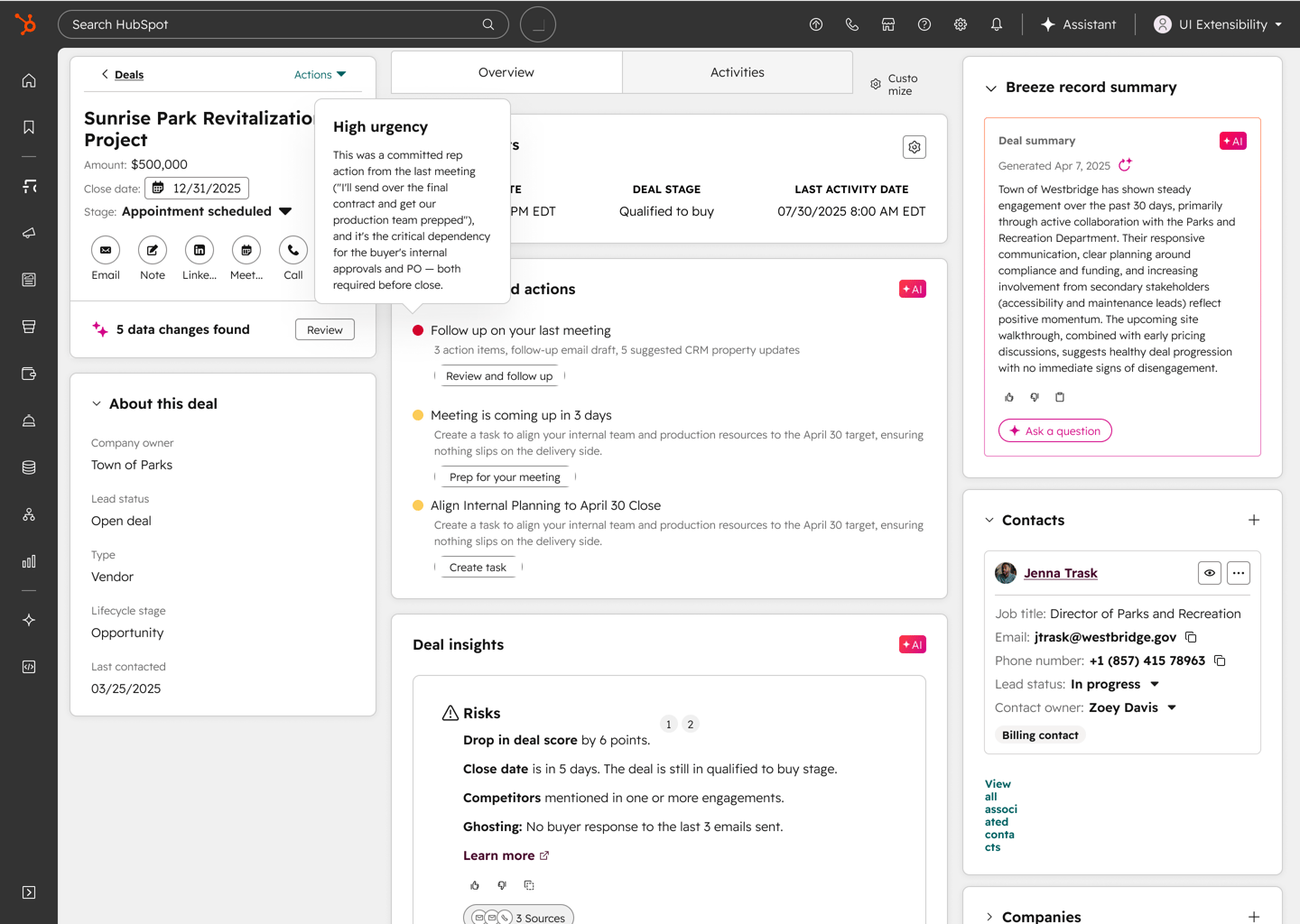The width and height of the screenshot is (1300, 924).
Task: Copy Jenna Trask's phone number
Action: point(1220,661)
